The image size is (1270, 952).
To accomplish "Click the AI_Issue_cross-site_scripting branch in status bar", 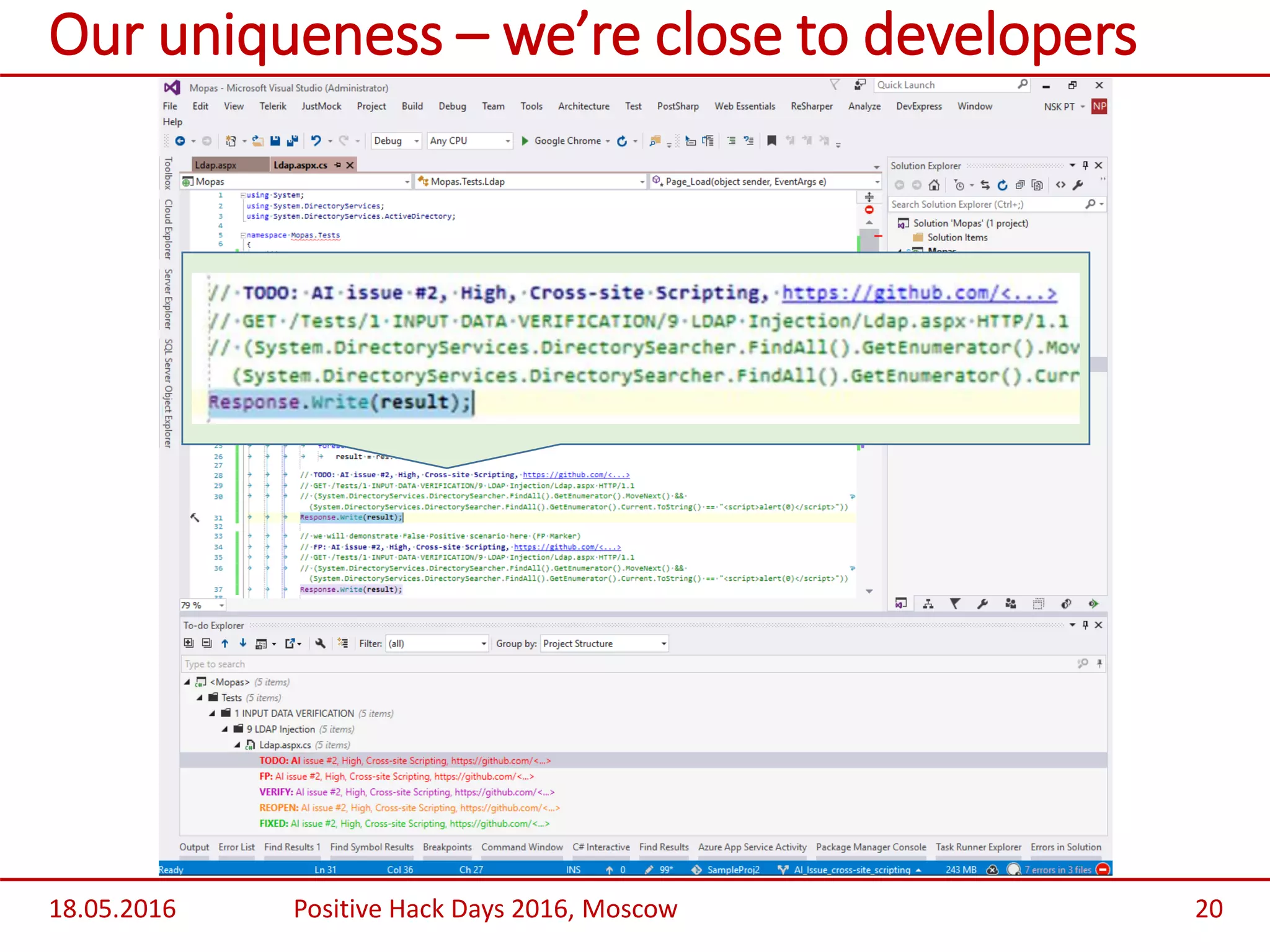I will click(852, 870).
